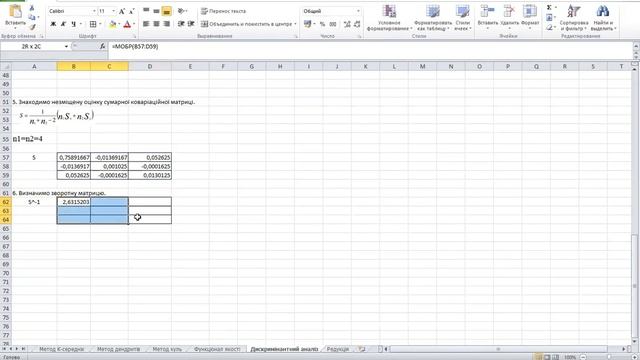This screenshot has height=360, width=640.
Task: Click the Increase Decimal icon
Action: (347, 24)
